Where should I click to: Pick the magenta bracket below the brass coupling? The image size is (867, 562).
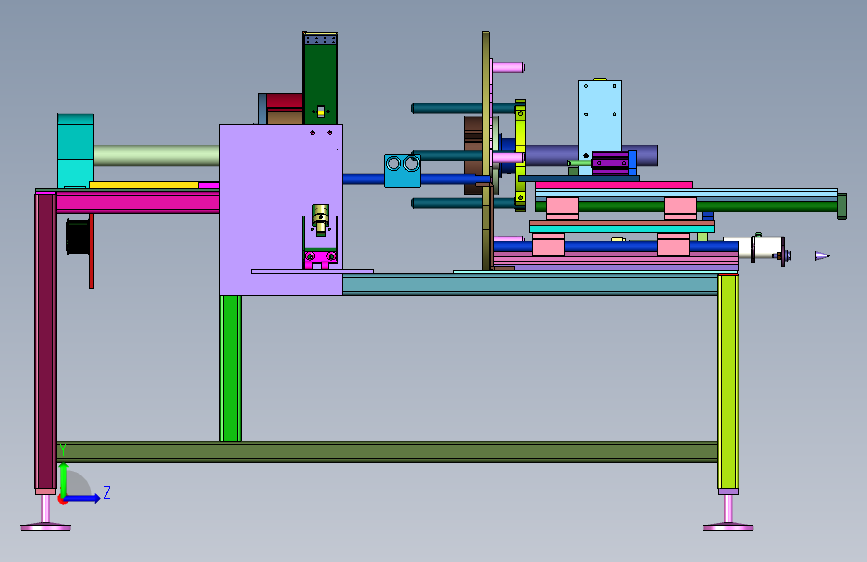pos(321,259)
